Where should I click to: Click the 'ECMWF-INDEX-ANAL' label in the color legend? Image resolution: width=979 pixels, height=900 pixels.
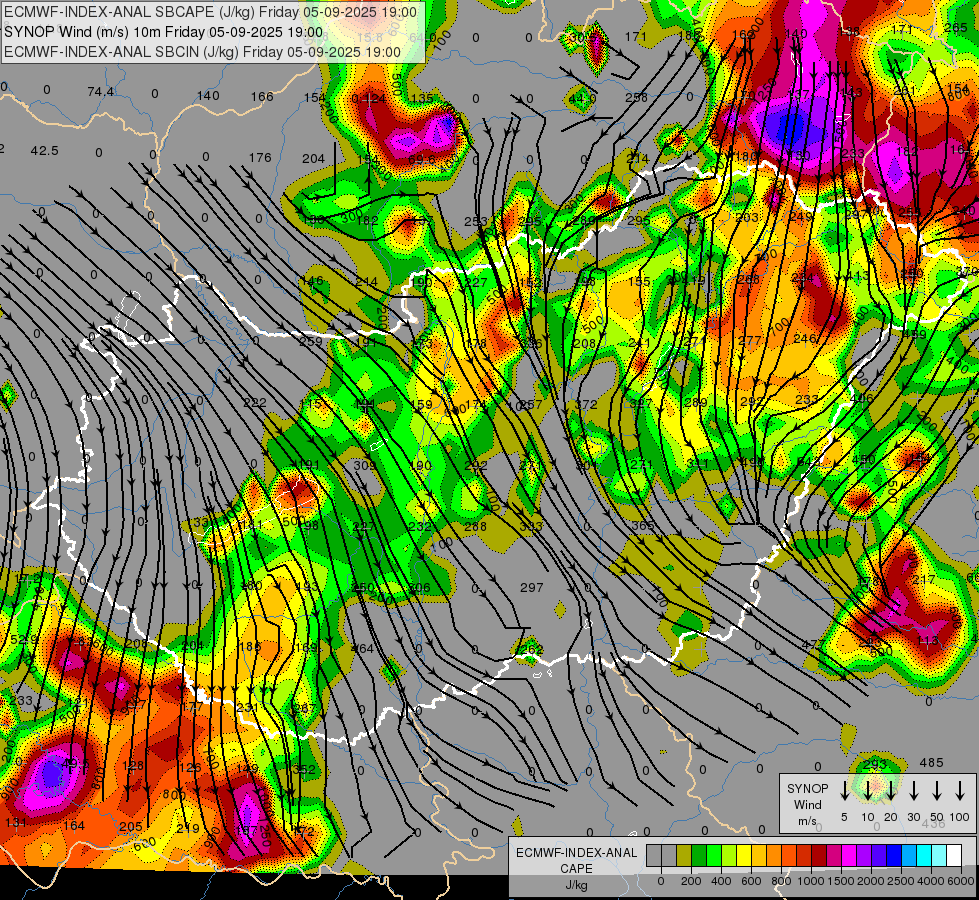pos(576,853)
